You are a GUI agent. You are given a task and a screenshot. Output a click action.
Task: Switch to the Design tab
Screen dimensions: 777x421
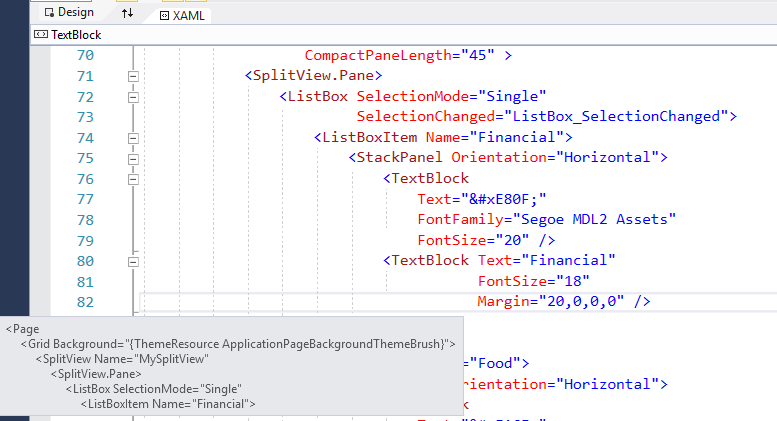coord(68,12)
